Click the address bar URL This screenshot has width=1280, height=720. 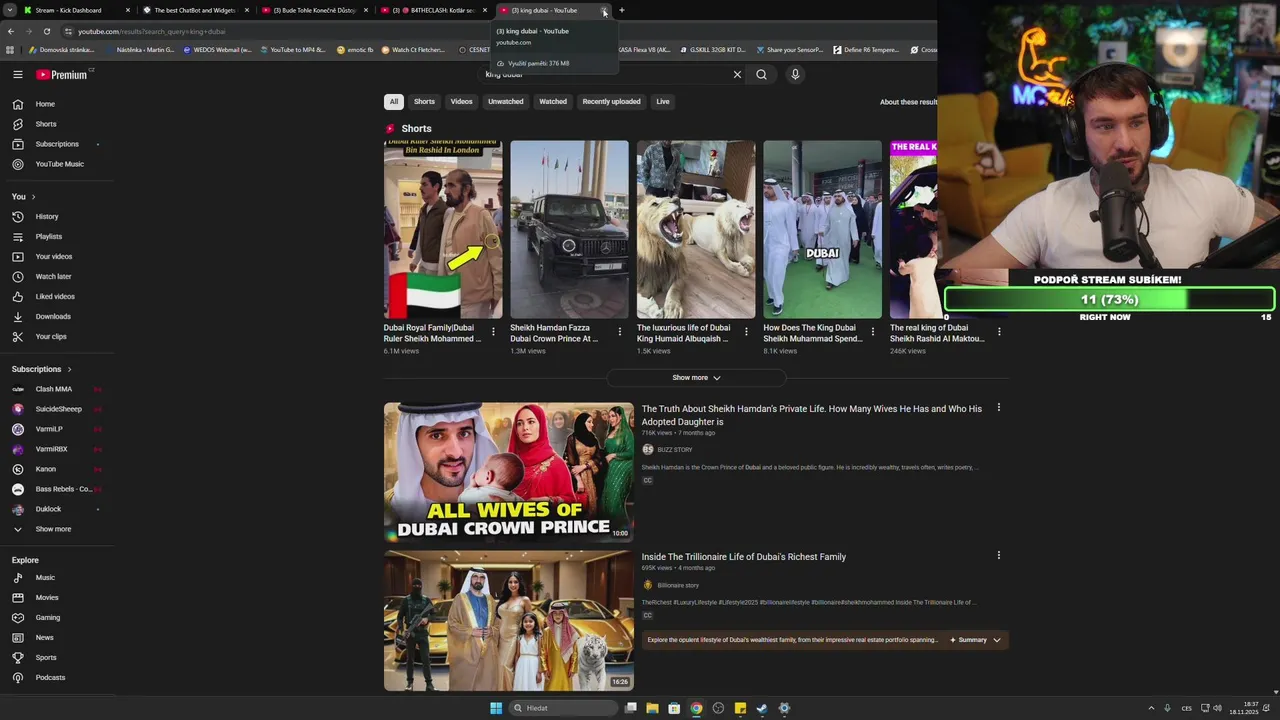pos(152,31)
